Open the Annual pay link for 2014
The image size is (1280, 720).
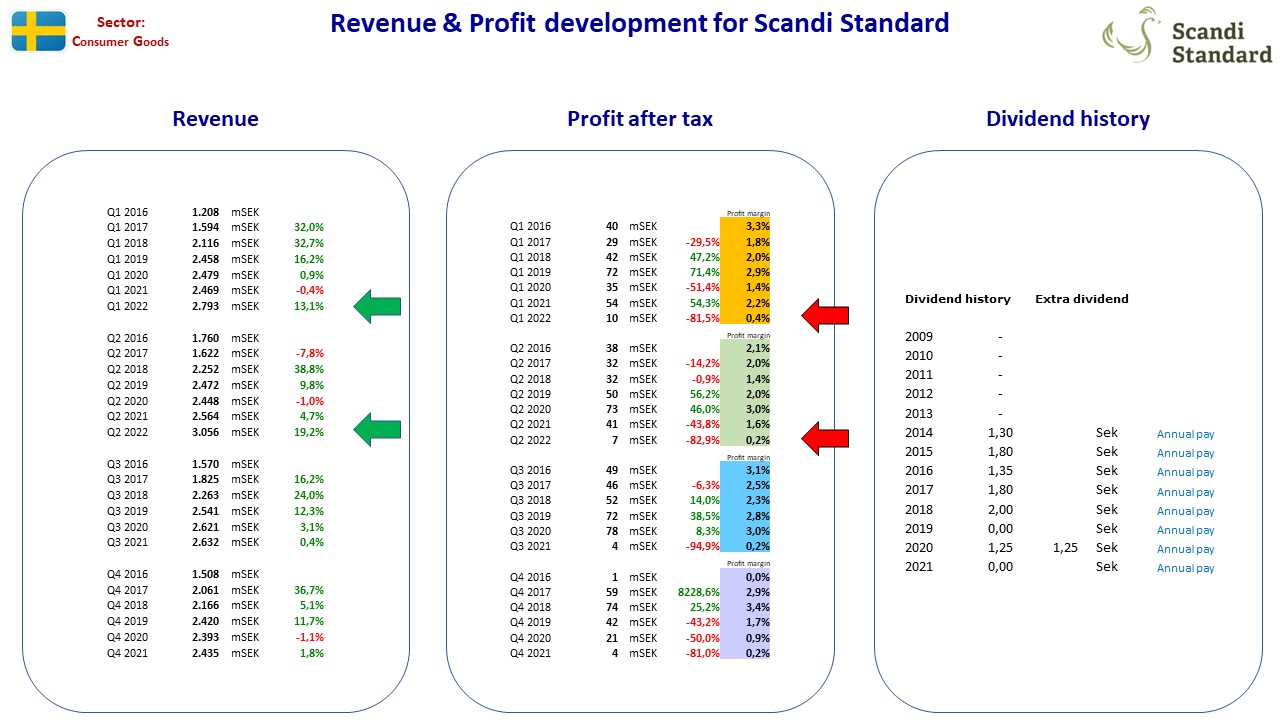(1186, 434)
